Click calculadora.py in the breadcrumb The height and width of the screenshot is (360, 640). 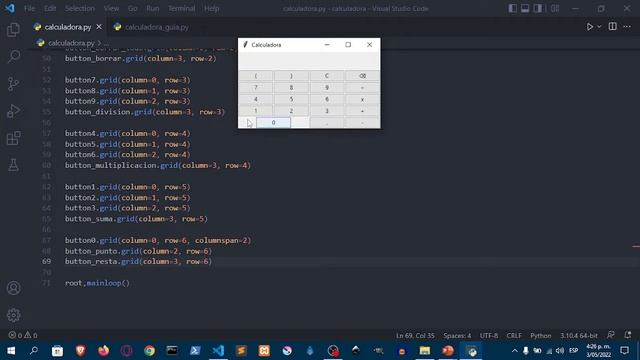pos(71,43)
